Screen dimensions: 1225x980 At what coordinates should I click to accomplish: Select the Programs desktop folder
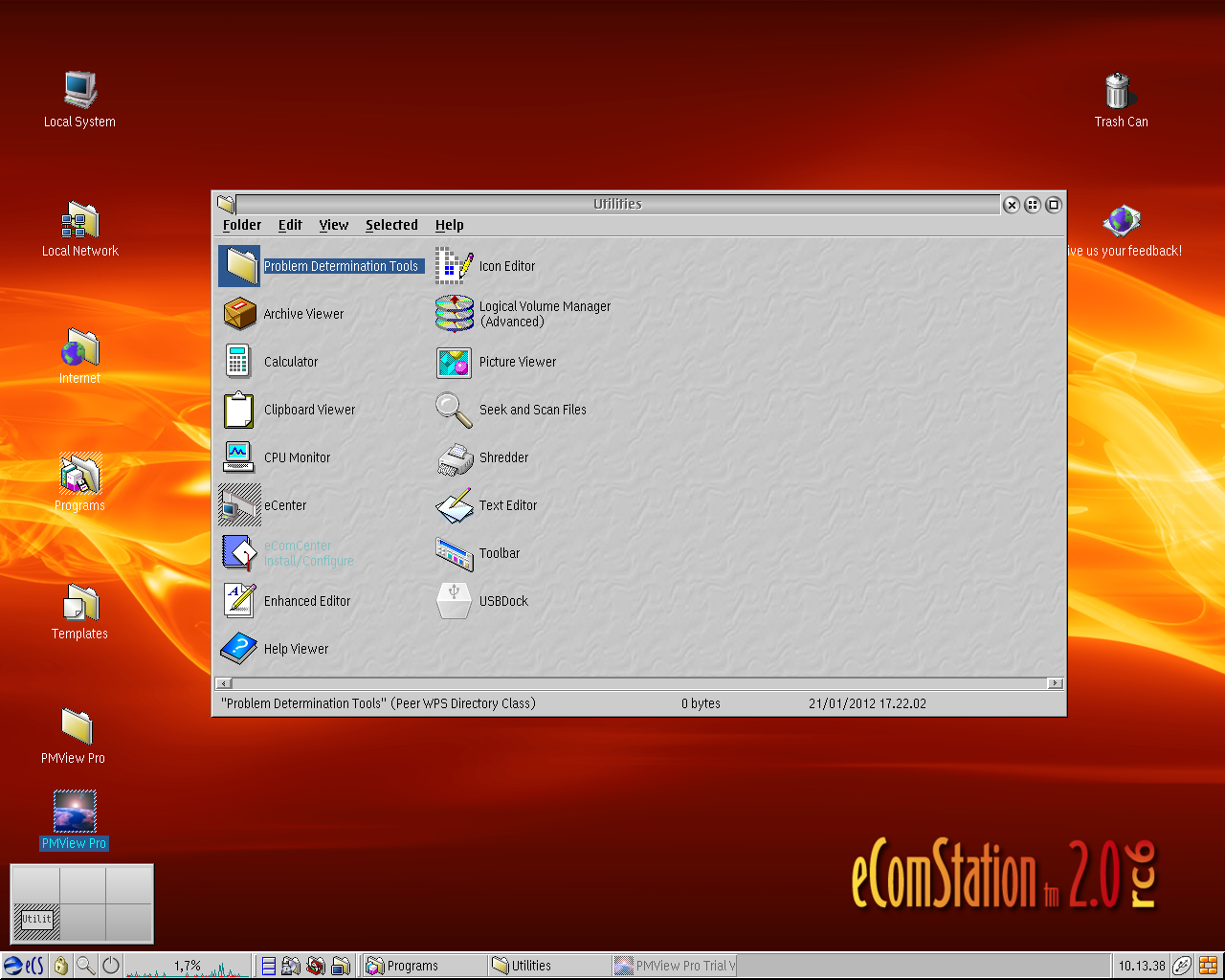(x=80, y=475)
